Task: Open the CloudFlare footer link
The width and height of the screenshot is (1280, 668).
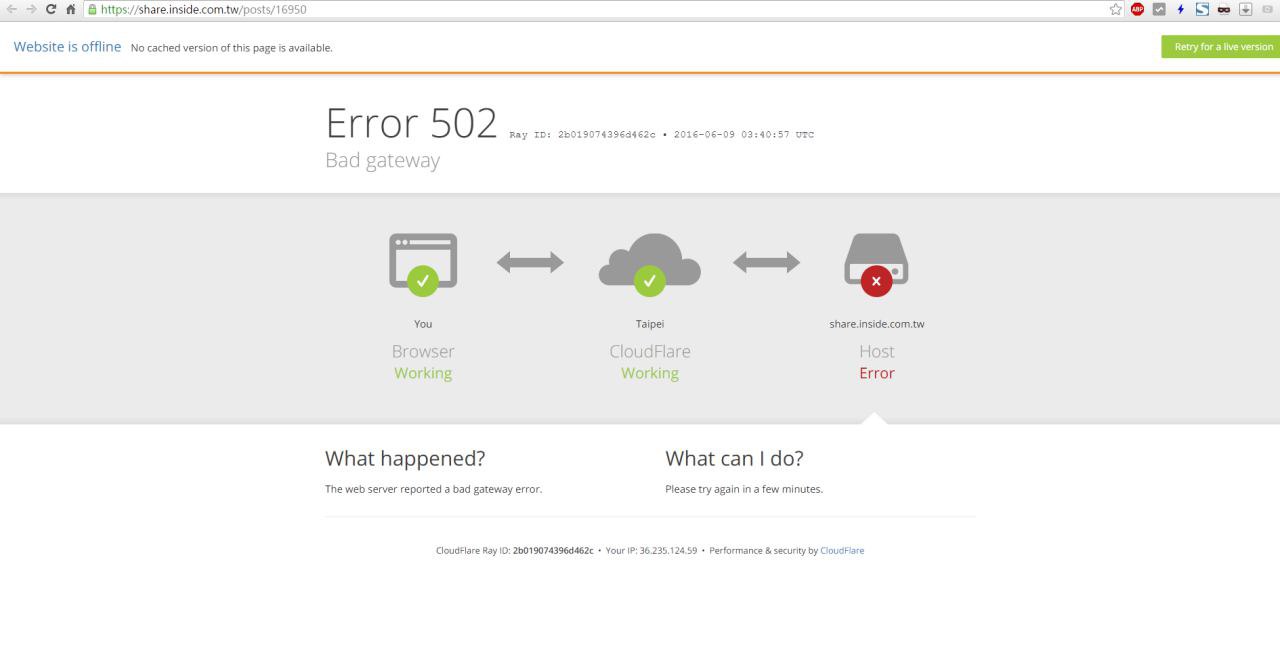Action: pyautogui.click(x=842, y=551)
